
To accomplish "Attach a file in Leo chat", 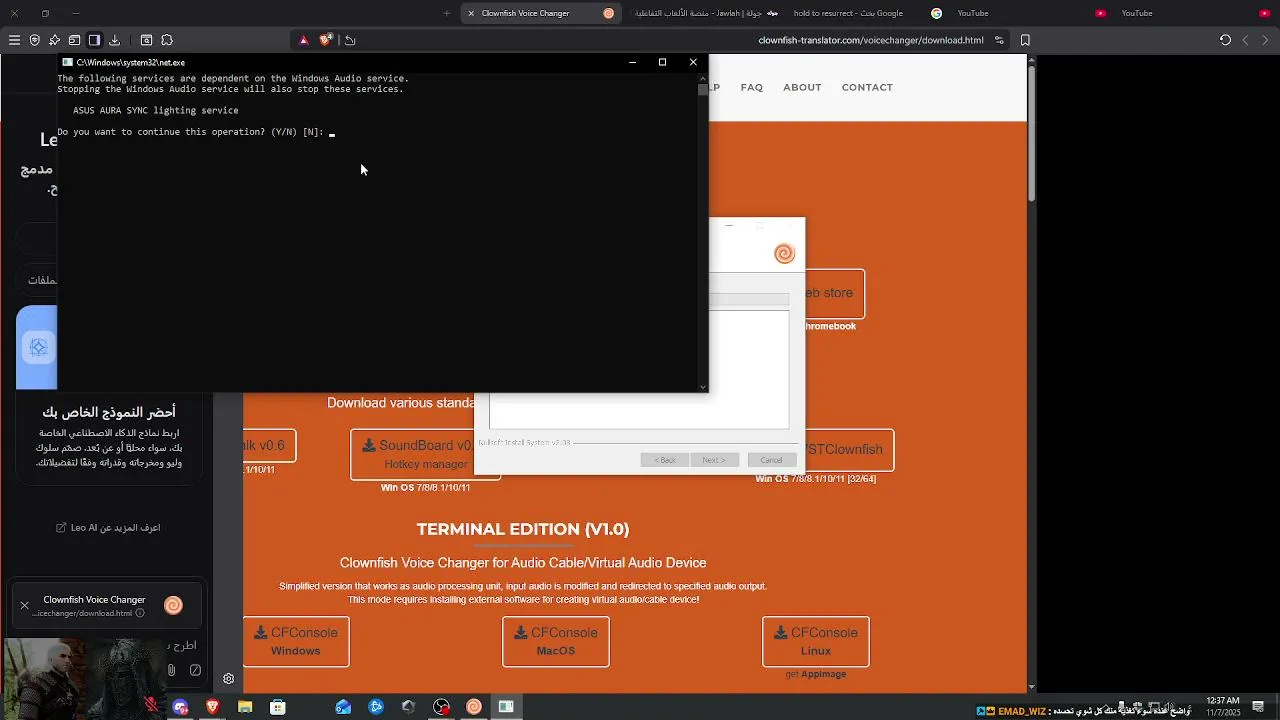I will [171, 670].
